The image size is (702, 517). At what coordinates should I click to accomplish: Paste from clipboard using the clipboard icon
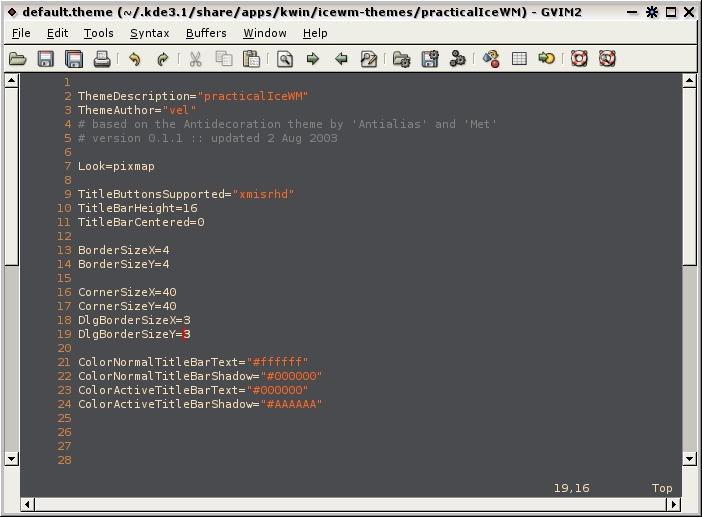[252, 59]
